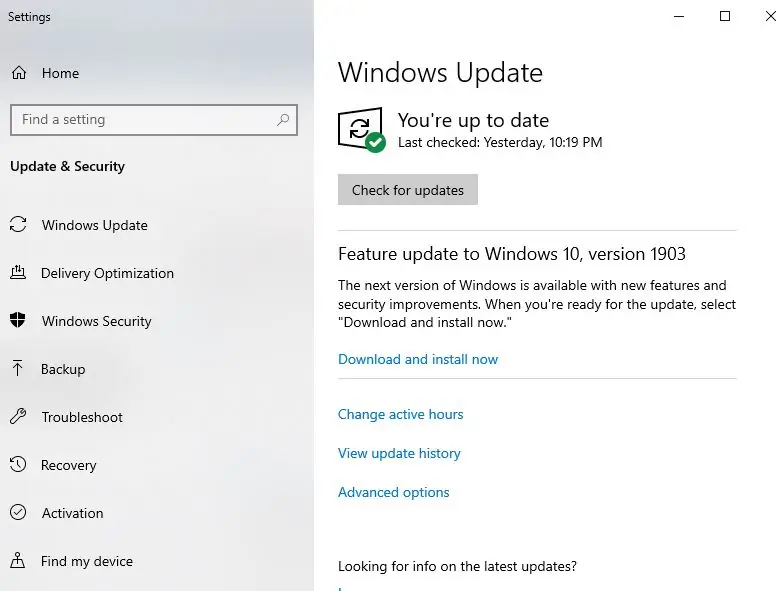Close the Settings window

pyautogui.click(x=771, y=16)
